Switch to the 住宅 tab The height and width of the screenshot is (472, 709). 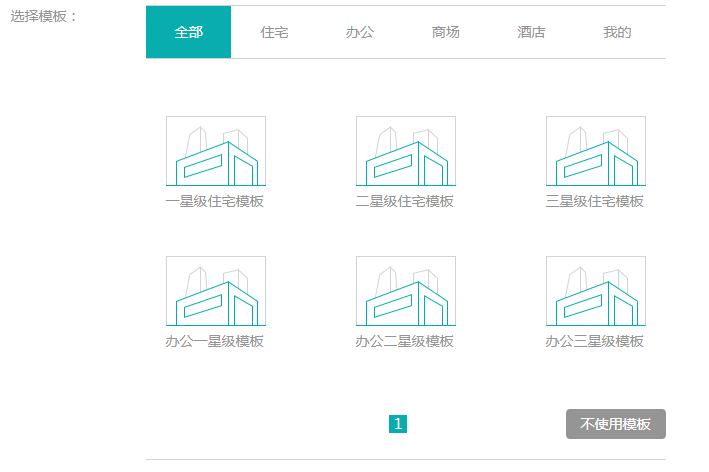pos(274,32)
